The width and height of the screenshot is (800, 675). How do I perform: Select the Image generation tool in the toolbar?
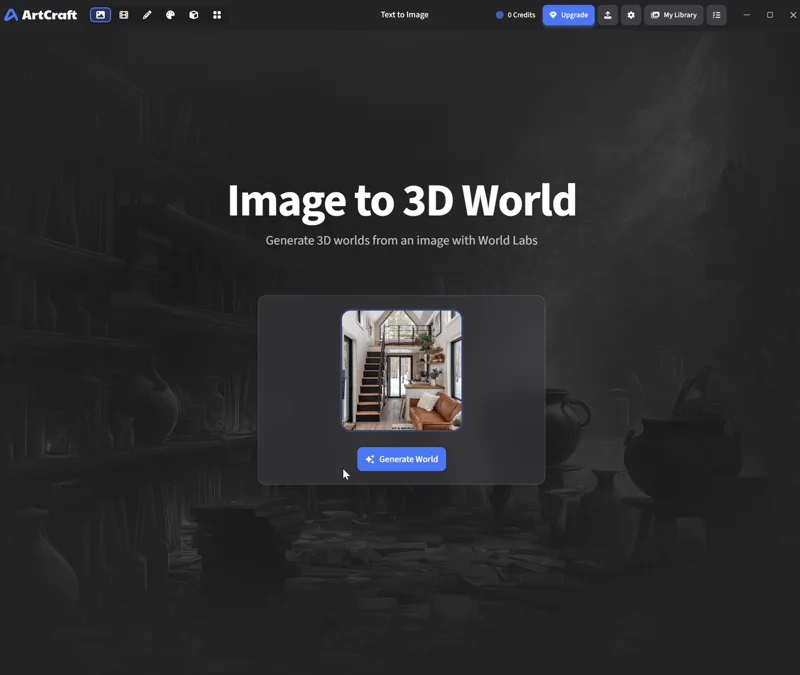(99, 15)
